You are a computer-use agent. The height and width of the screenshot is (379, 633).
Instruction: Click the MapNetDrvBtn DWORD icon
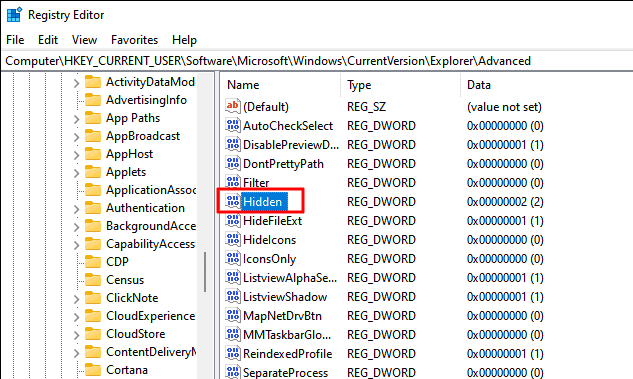click(x=233, y=315)
